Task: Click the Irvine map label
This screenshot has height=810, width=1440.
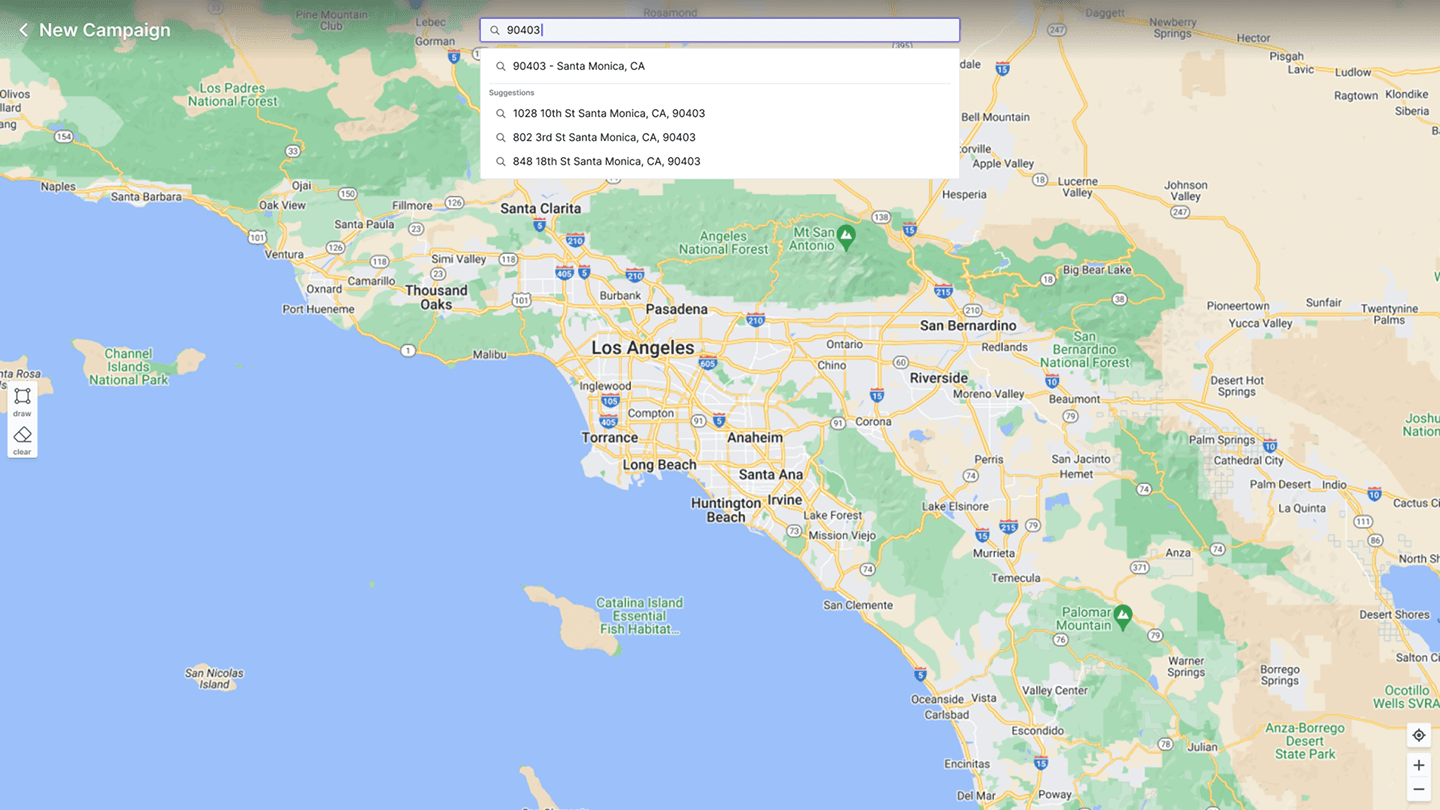Action: (785, 500)
